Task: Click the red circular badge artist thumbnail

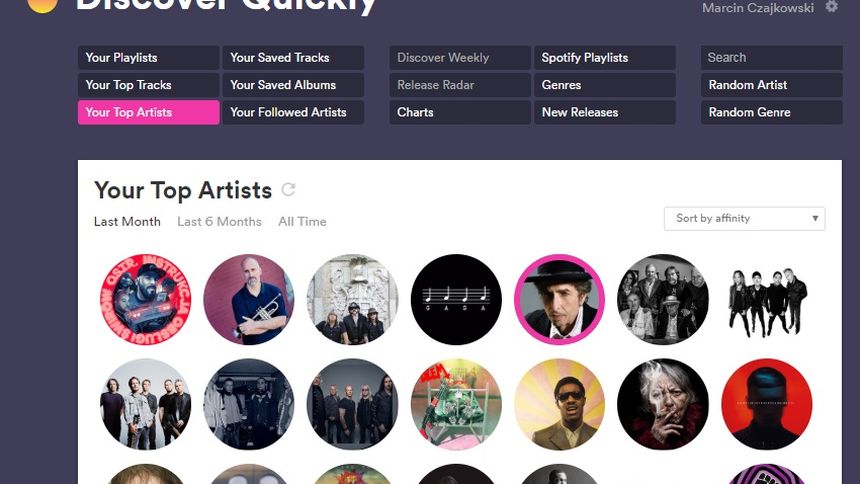Action: tap(145, 299)
